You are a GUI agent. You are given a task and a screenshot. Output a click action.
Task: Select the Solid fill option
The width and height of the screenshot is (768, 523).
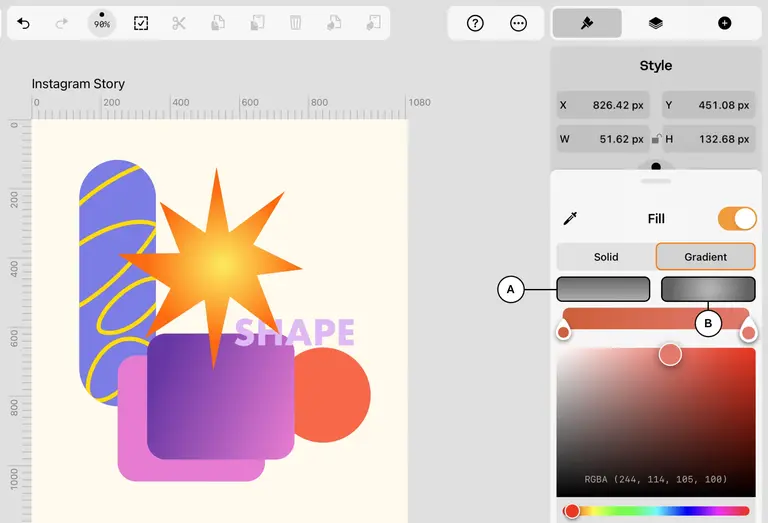(x=606, y=257)
